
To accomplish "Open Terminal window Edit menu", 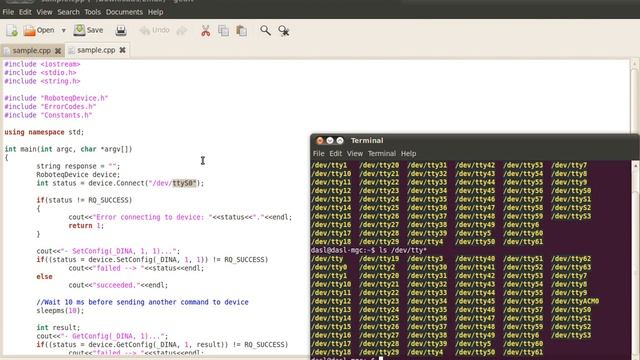I will [336, 153].
